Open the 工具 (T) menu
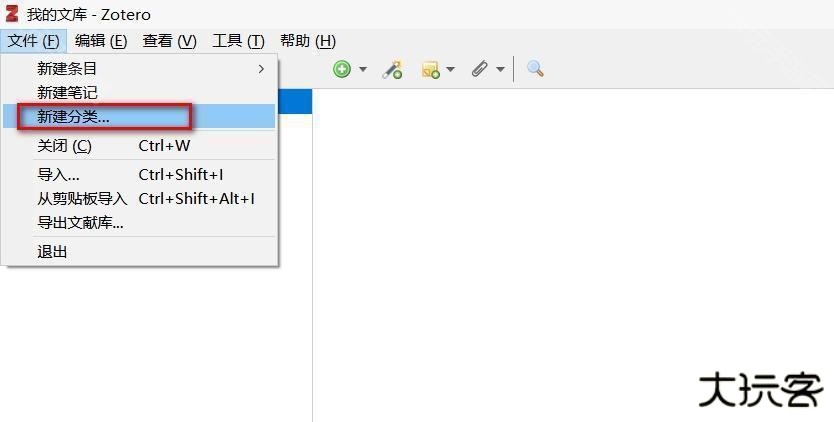Screen dimensions: 834x422 (x=238, y=41)
